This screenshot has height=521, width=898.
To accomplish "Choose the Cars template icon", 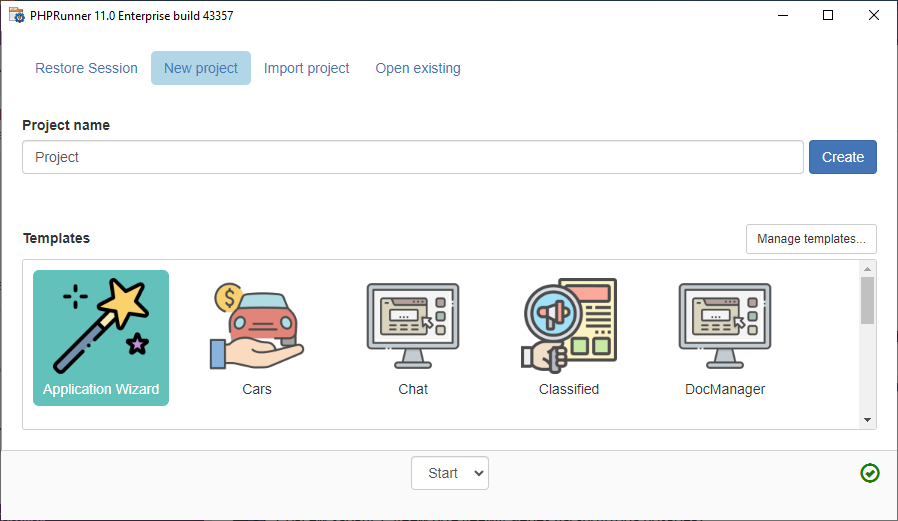I will (257, 325).
